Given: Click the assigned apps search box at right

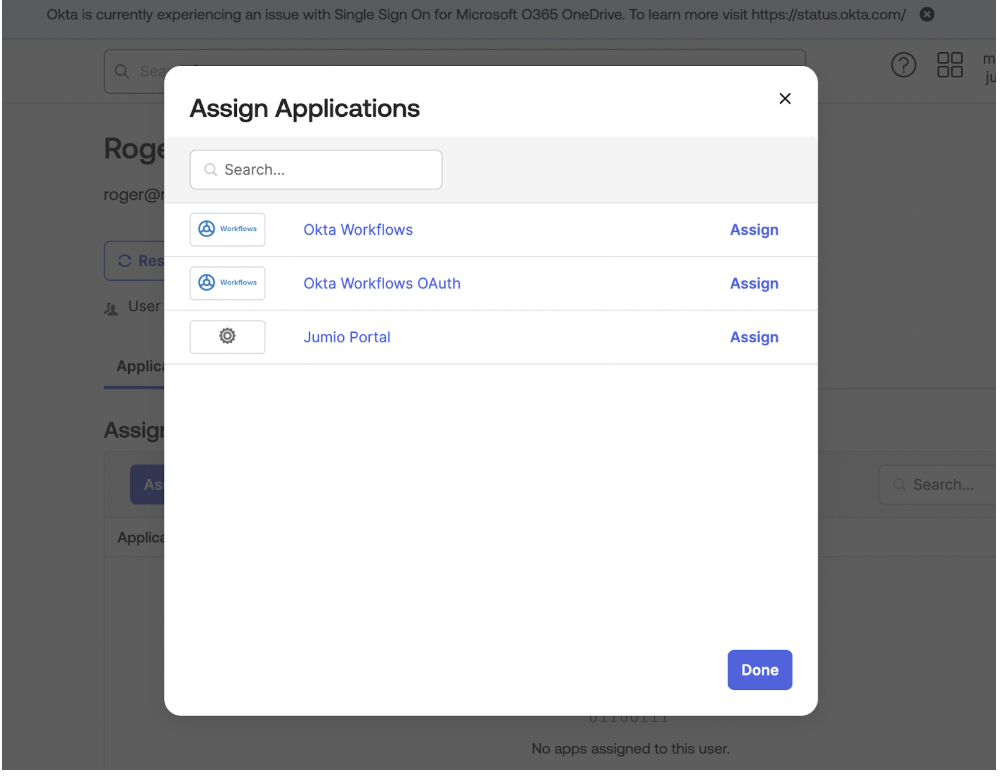Looking at the screenshot, I should click(x=940, y=485).
